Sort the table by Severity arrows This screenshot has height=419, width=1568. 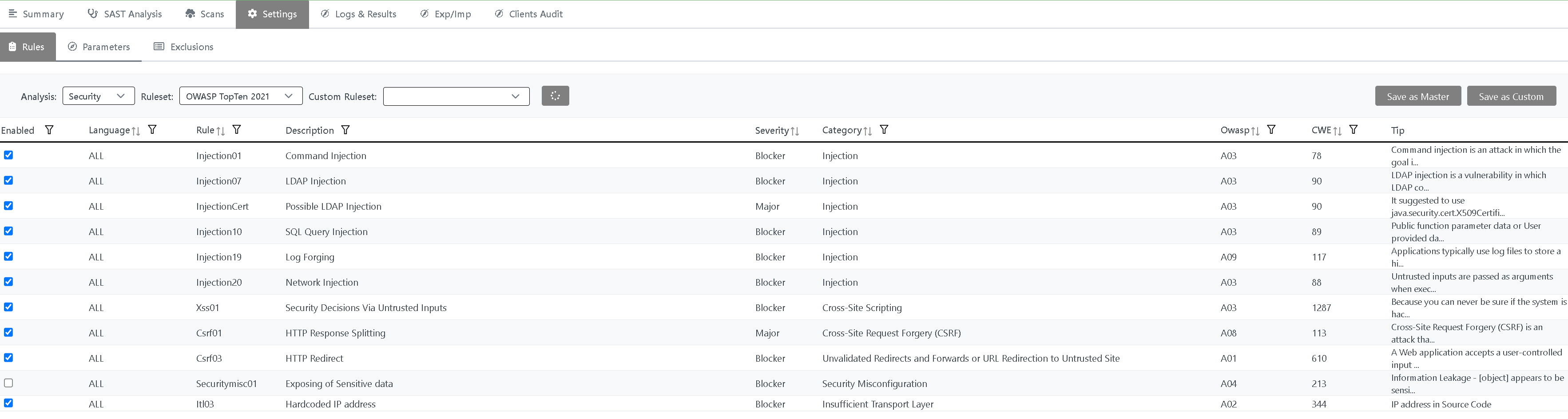[794, 131]
